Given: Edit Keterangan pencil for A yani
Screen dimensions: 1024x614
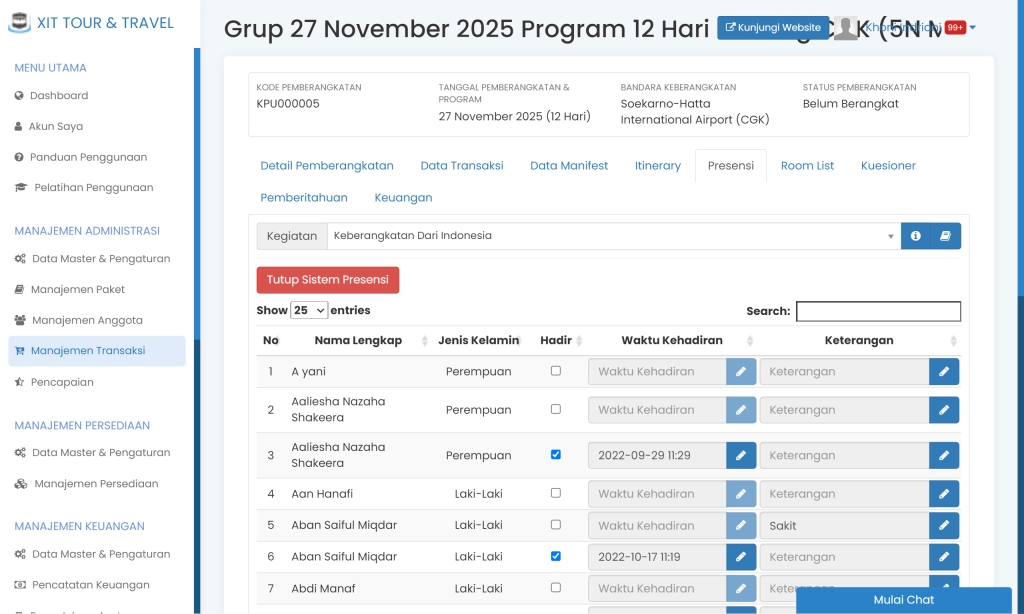Looking at the screenshot, I should point(943,372).
